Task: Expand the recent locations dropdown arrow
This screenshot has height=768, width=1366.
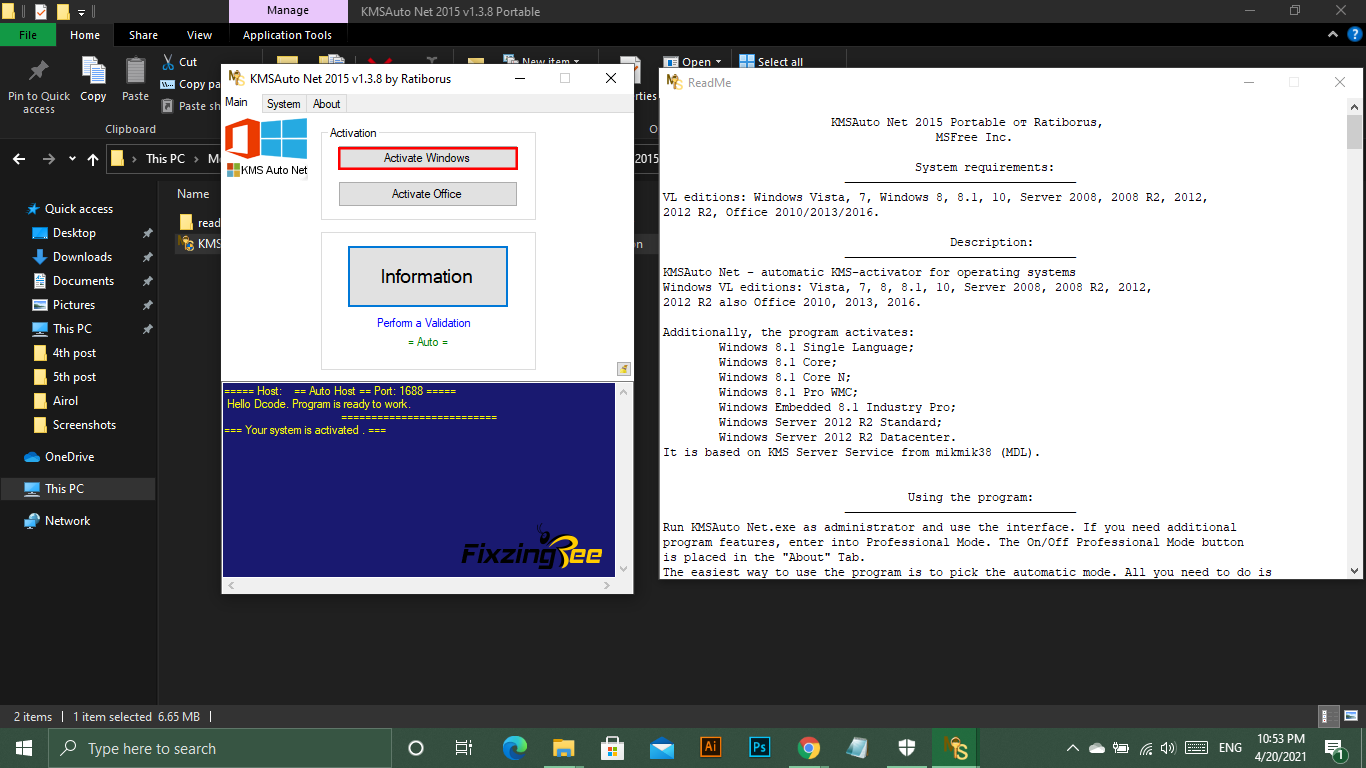Action: click(x=72, y=159)
